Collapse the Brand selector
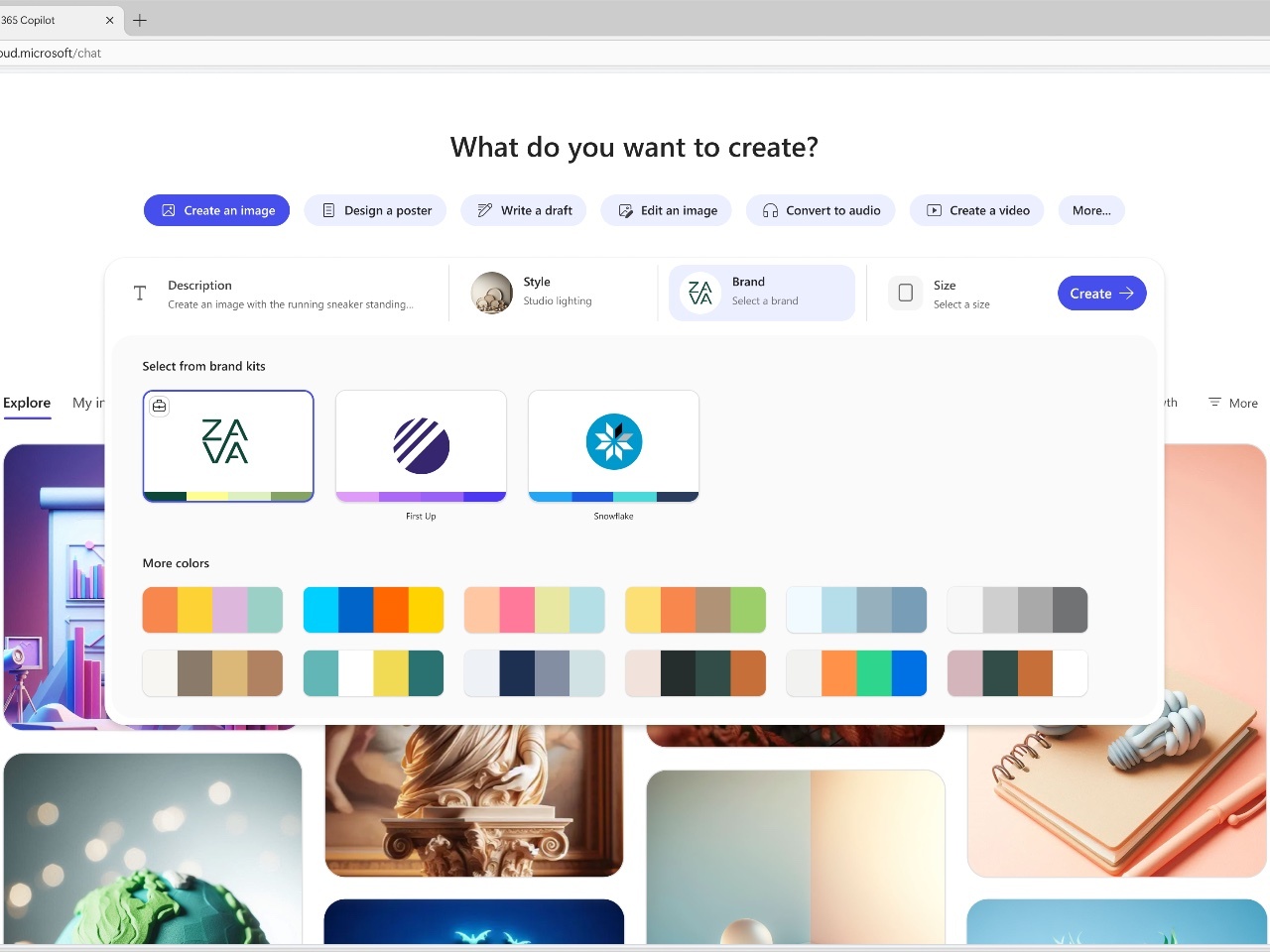This screenshot has width=1270, height=952. [x=762, y=293]
